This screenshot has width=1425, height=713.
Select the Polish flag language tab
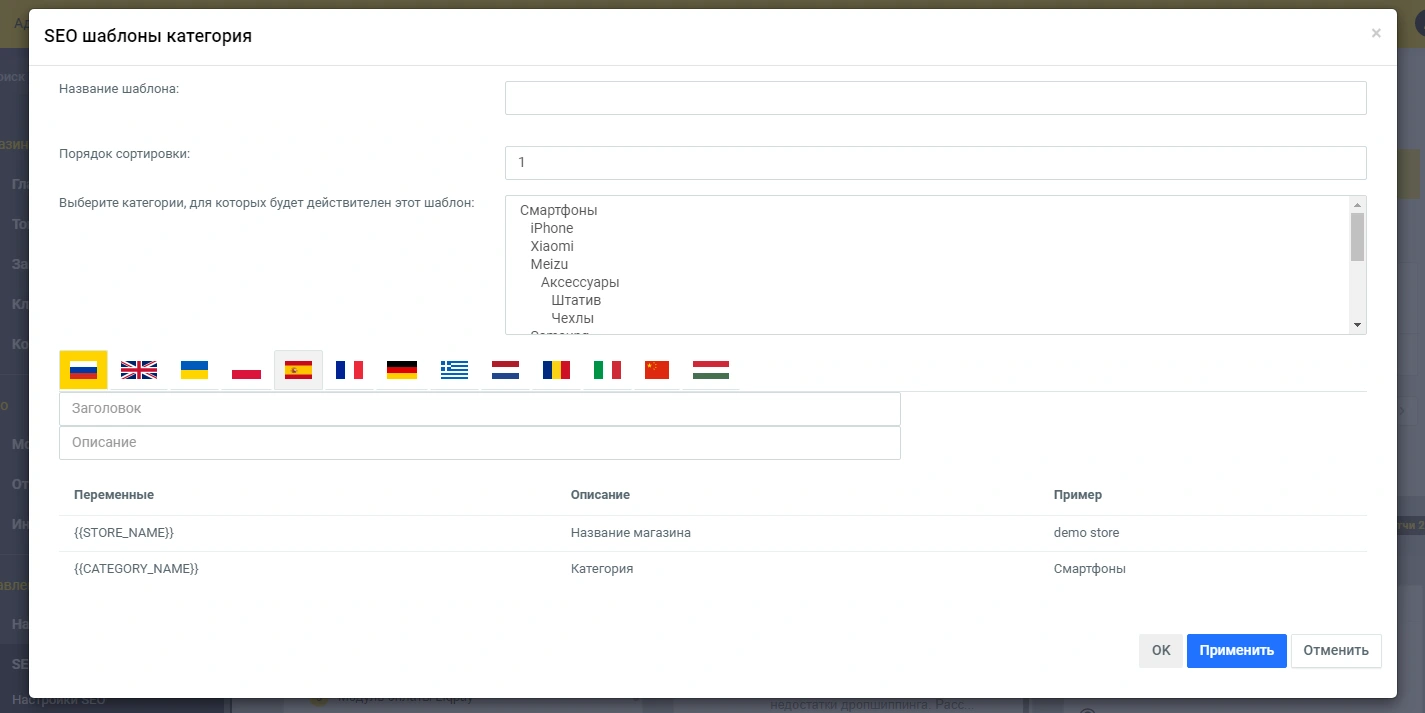pyautogui.click(x=246, y=370)
